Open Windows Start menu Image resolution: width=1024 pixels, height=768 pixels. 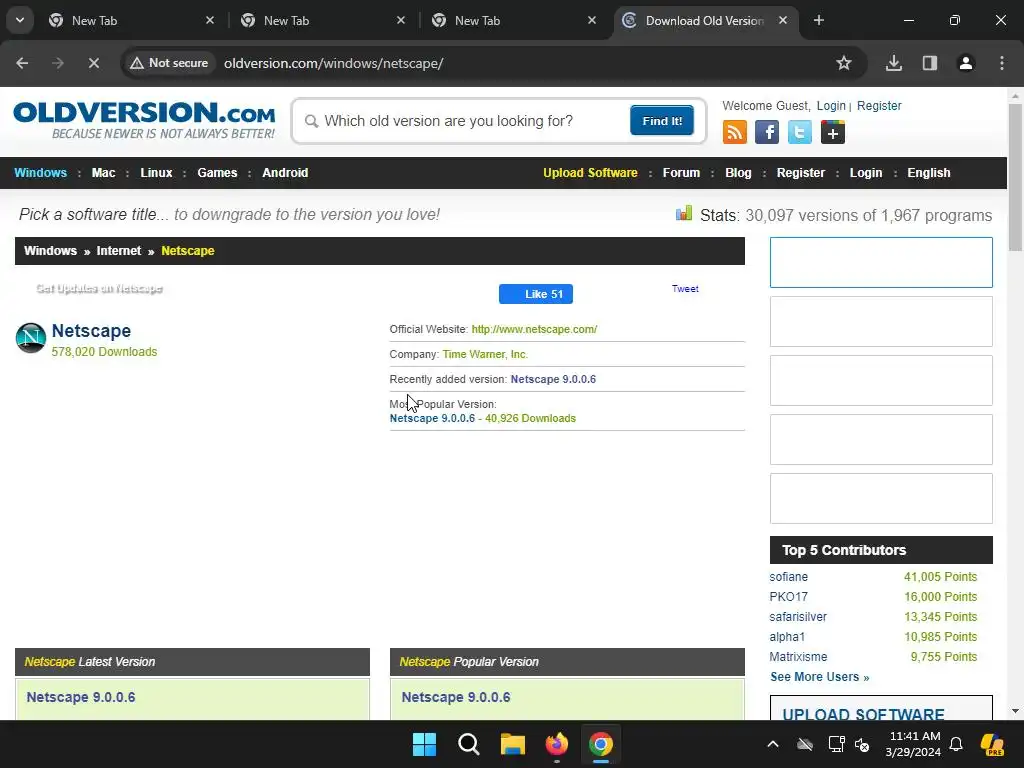click(424, 744)
